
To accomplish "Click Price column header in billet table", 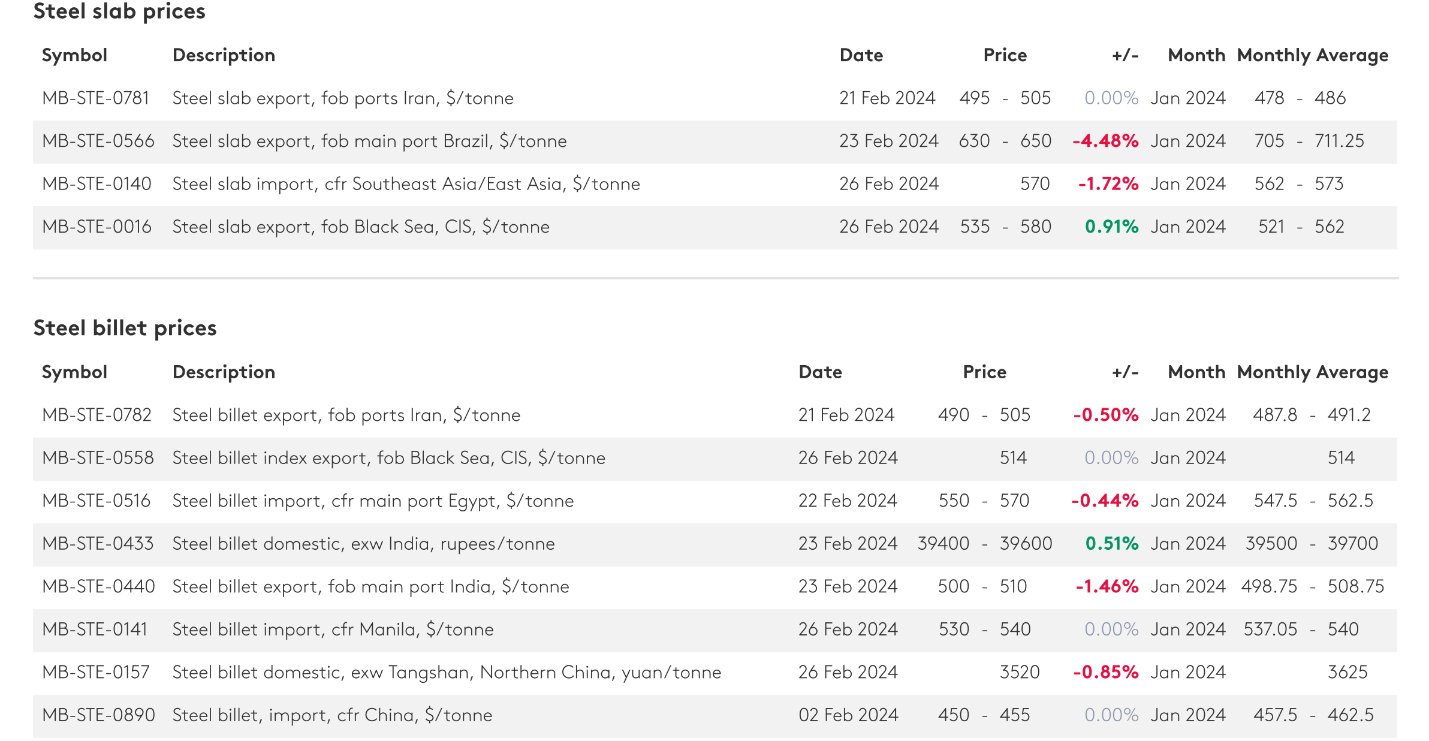I will click(984, 372).
